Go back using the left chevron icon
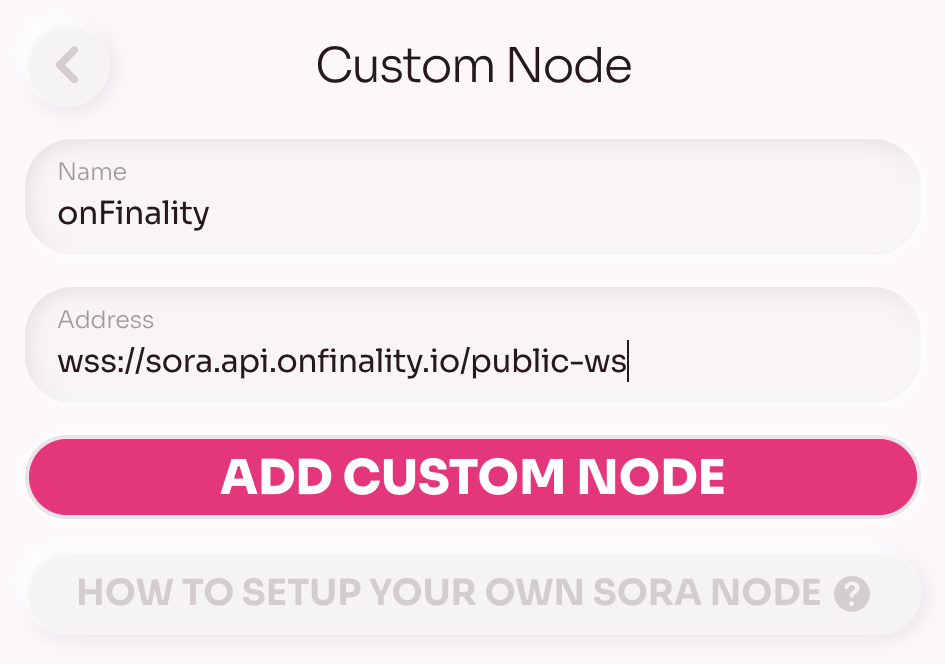 pos(68,65)
